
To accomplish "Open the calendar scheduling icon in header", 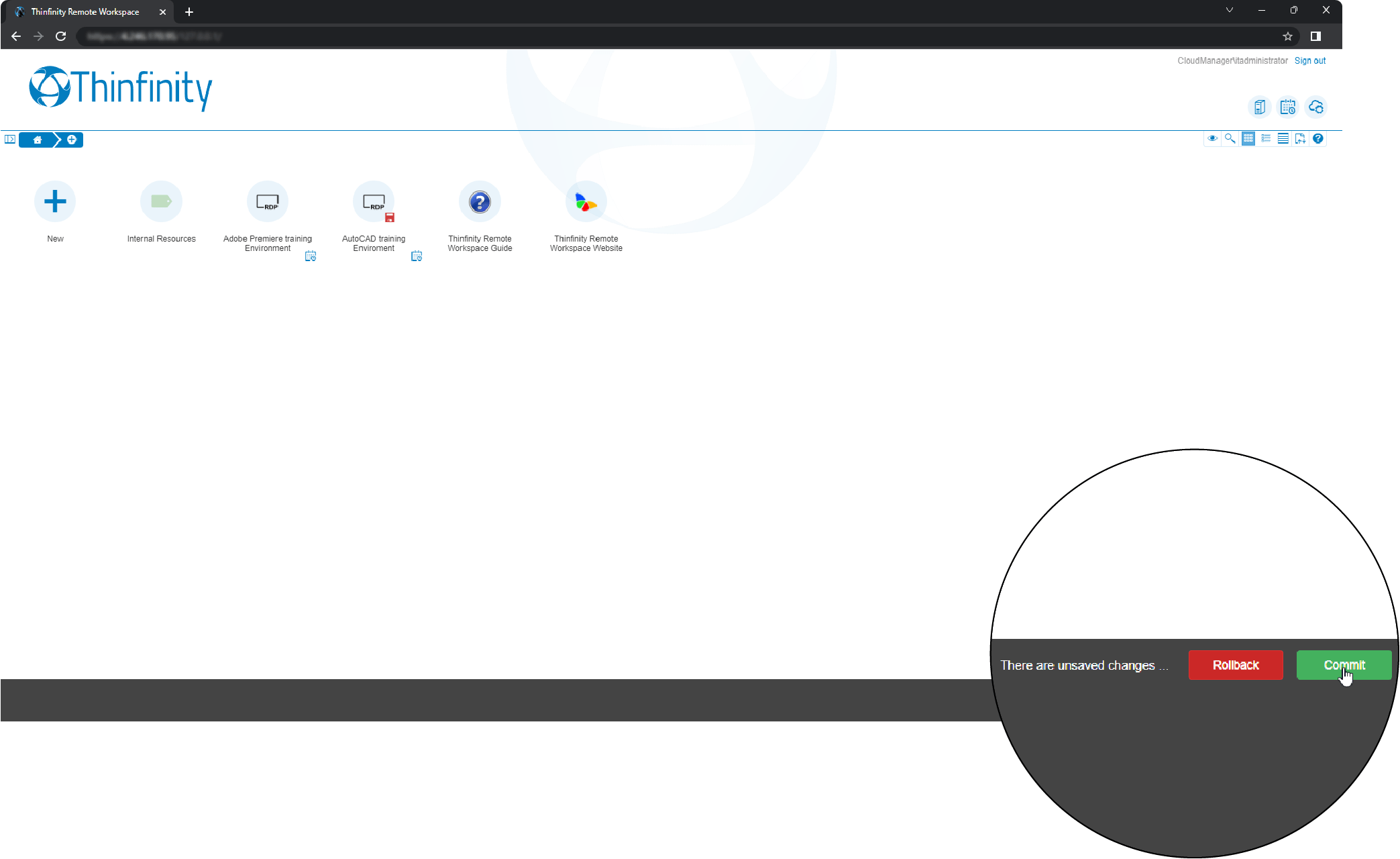I will [x=1287, y=107].
